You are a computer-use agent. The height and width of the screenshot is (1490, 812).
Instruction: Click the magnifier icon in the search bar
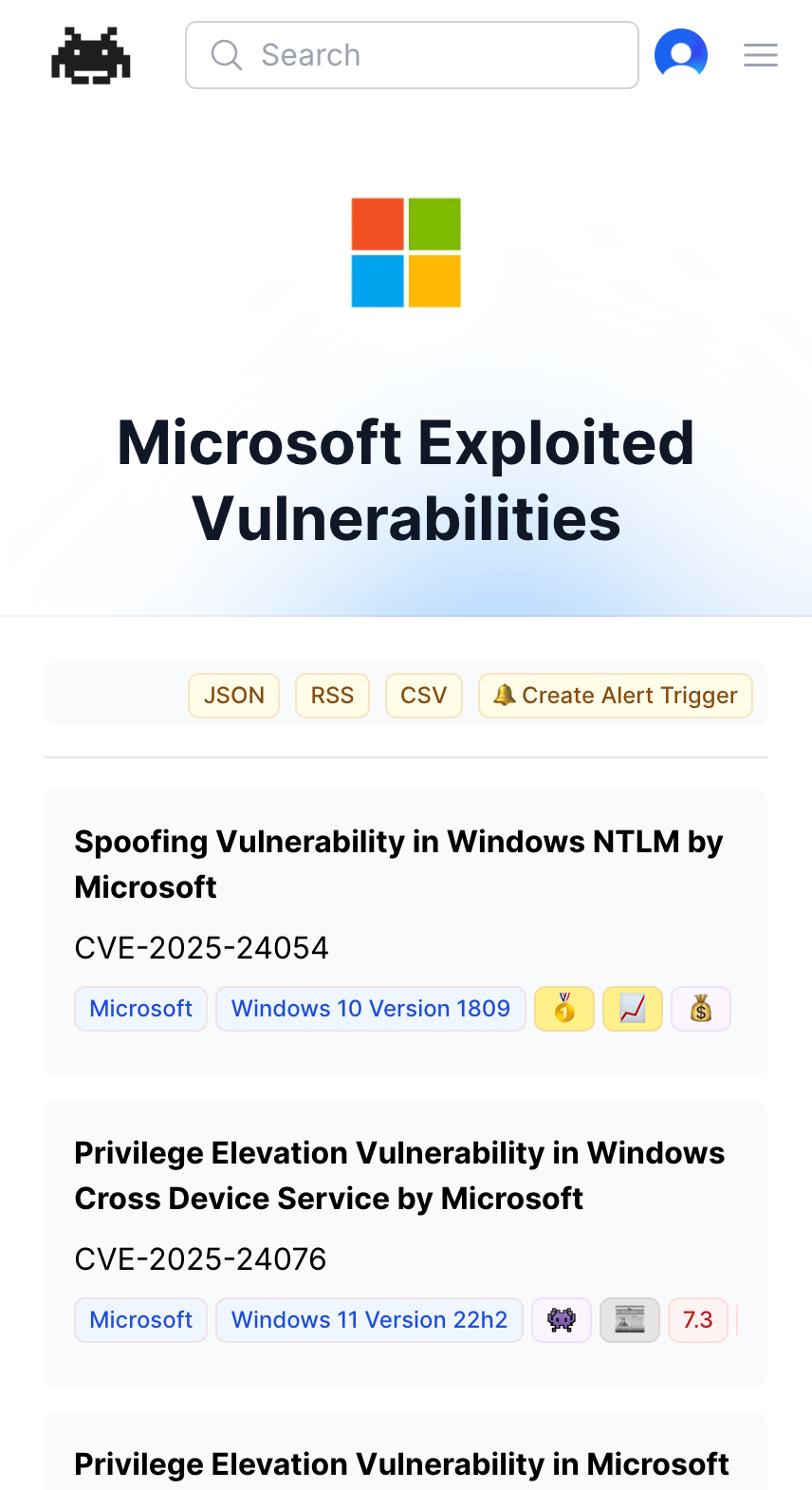pyautogui.click(x=226, y=55)
